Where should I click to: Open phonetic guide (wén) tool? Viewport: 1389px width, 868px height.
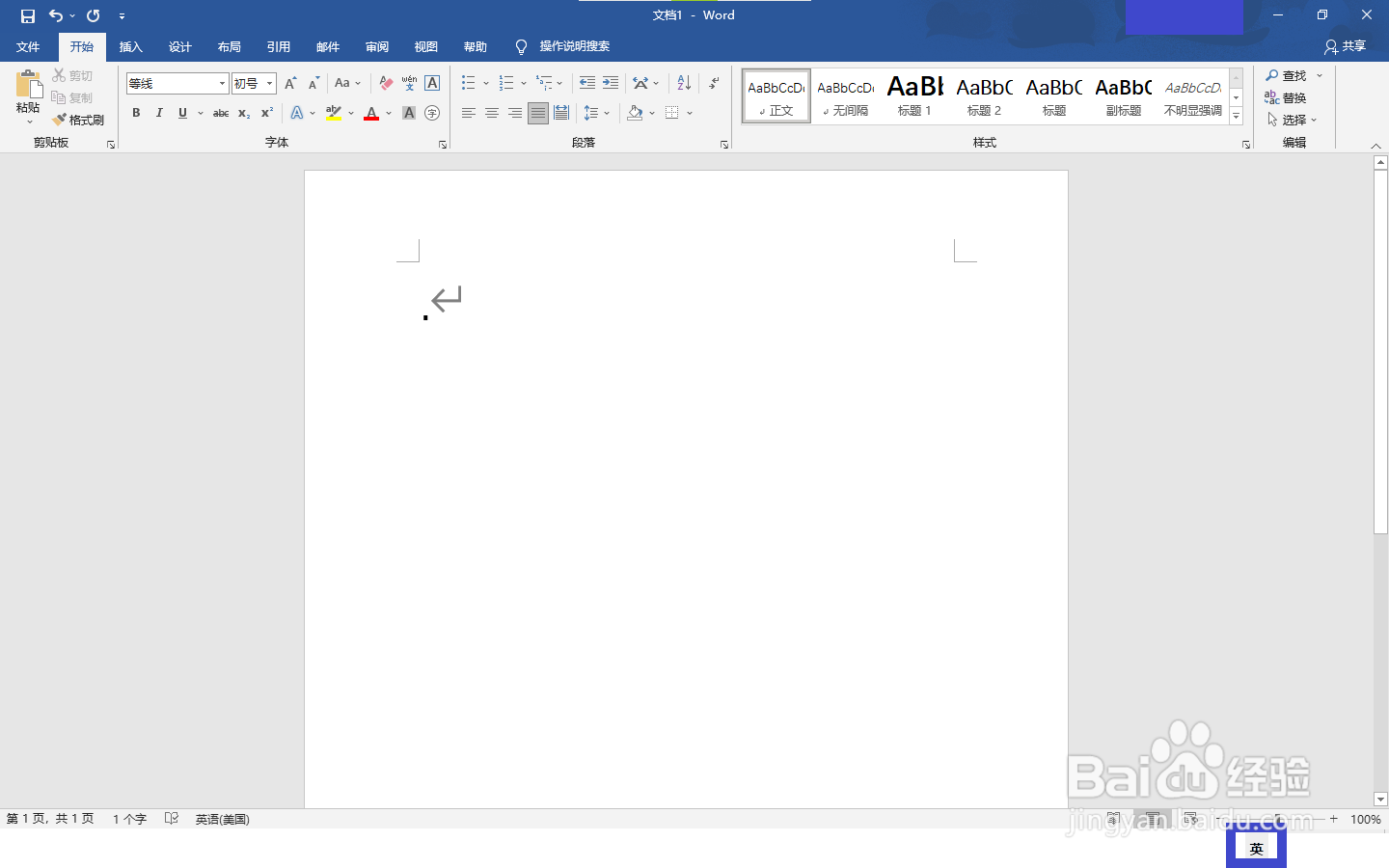409,83
